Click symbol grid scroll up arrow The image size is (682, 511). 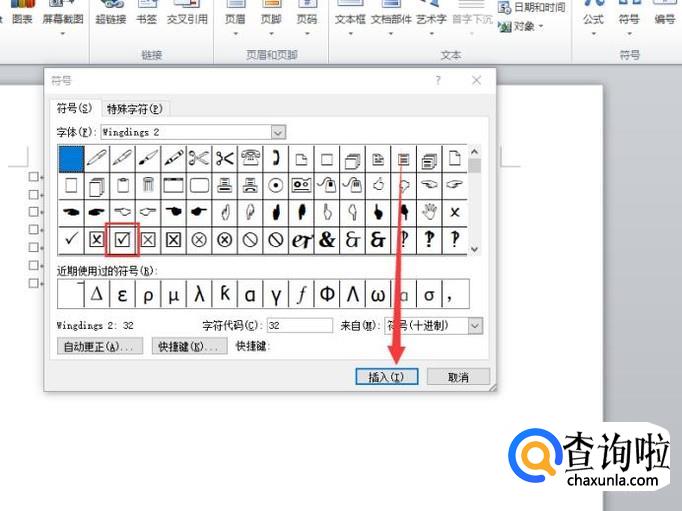coord(475,152)
